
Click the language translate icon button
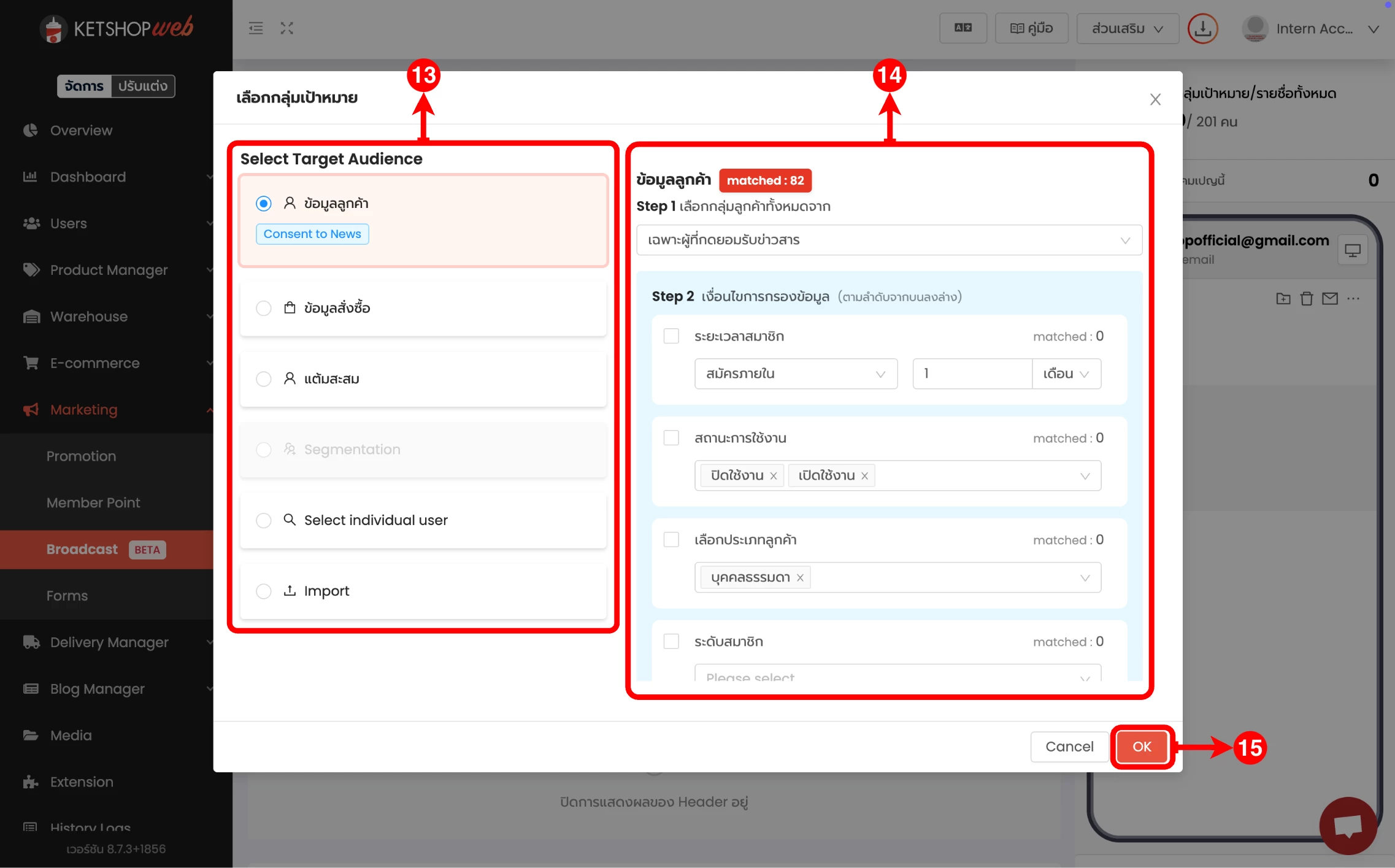point(963,28)
